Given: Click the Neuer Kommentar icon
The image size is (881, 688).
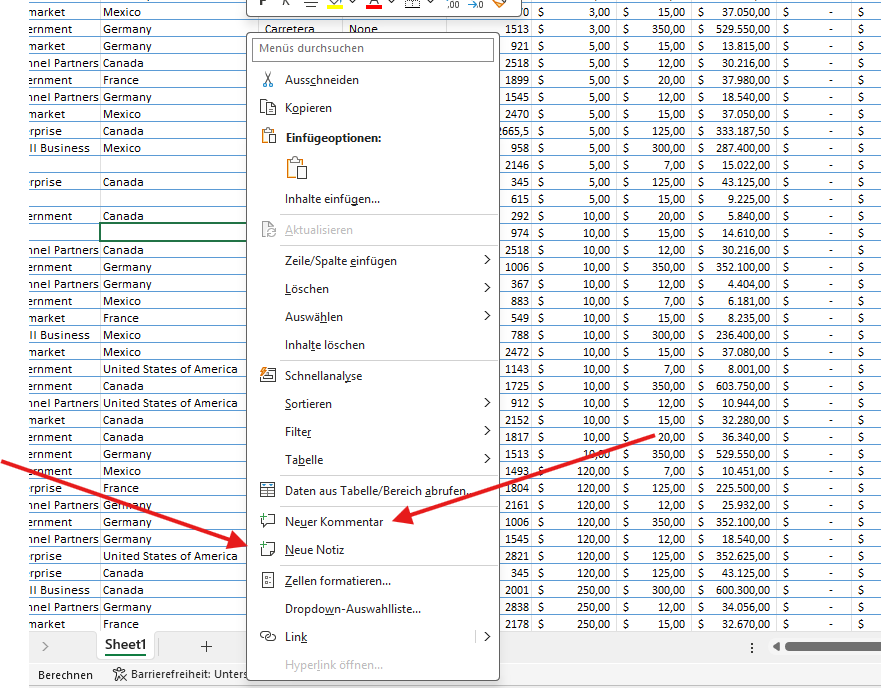Looking at the screenshot, I should click(267, 521).
